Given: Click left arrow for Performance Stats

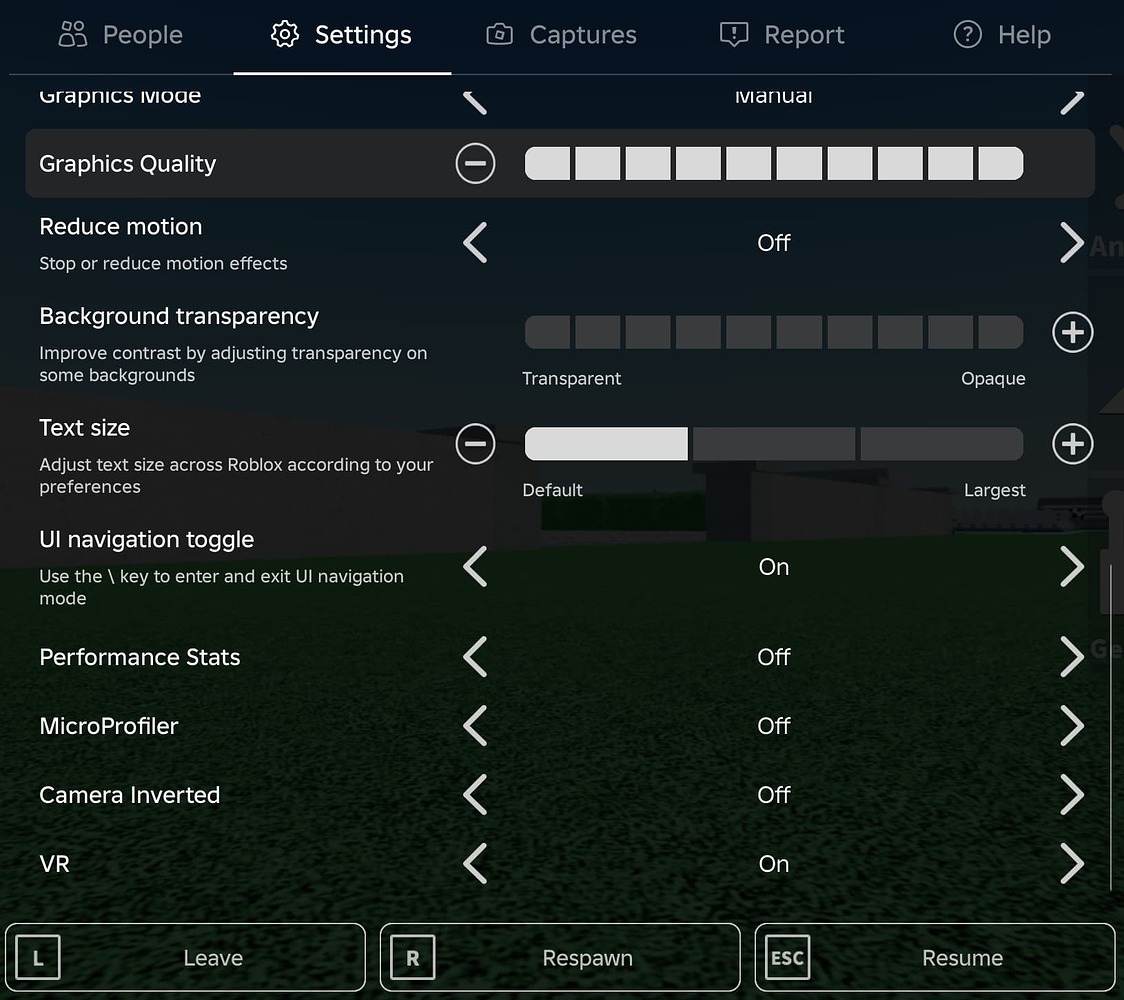Looking at the screenshot, I should (x=475, y=657).
